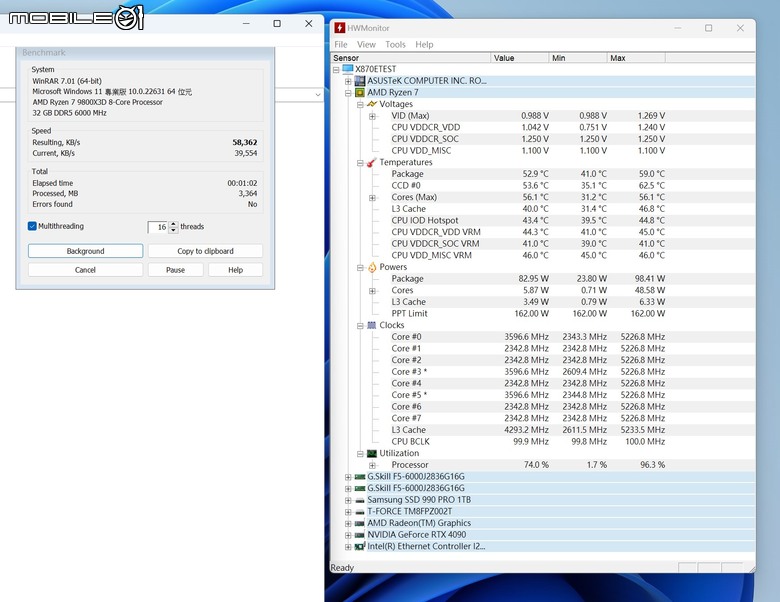Click the Value column header
Screen dimensions: 780x602
519,58
